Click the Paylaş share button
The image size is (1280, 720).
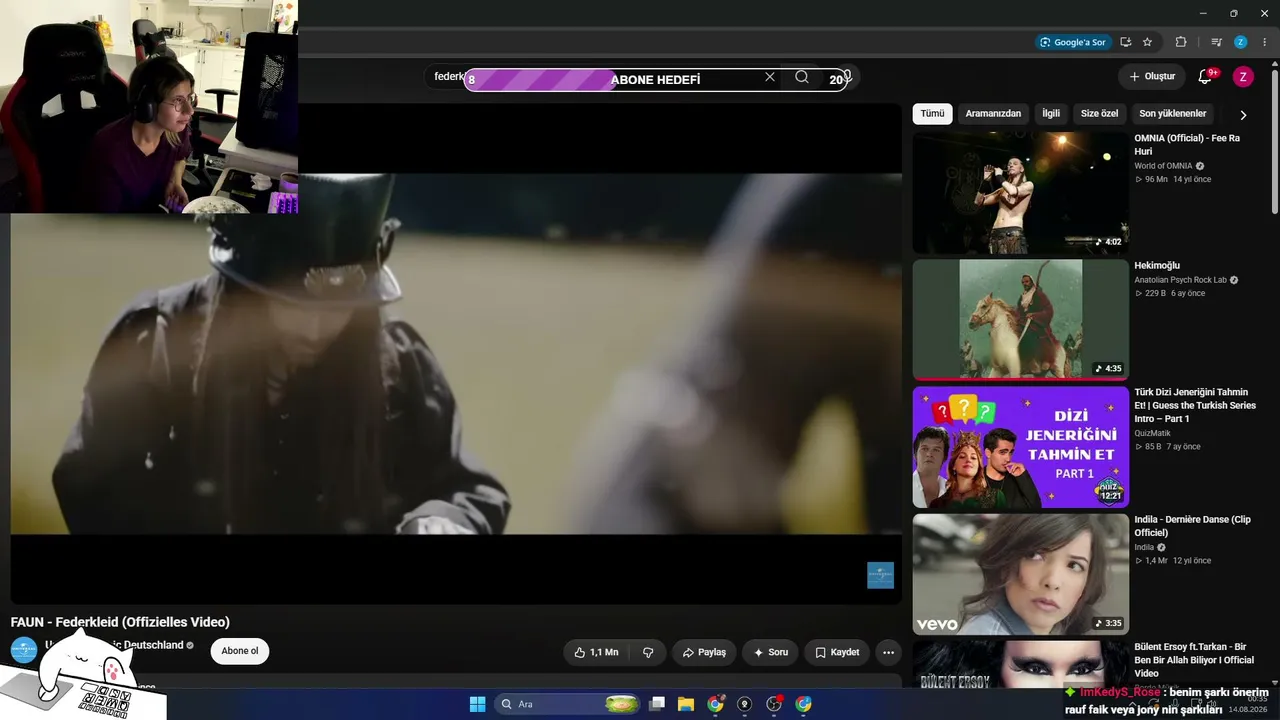(704, 652)
